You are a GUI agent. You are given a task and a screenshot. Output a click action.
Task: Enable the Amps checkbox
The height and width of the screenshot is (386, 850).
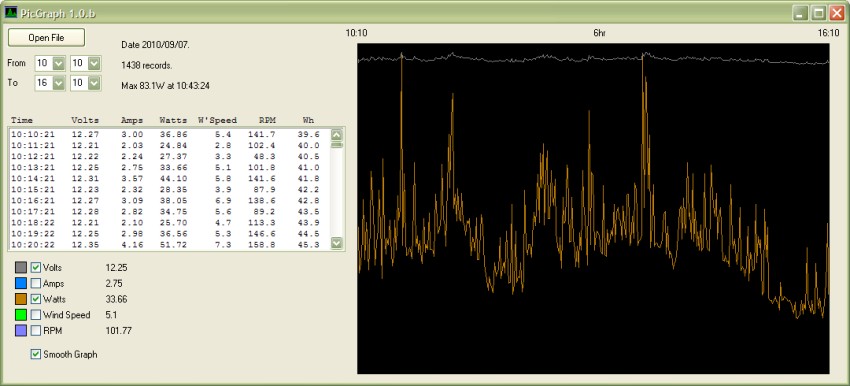coord(36,283)
